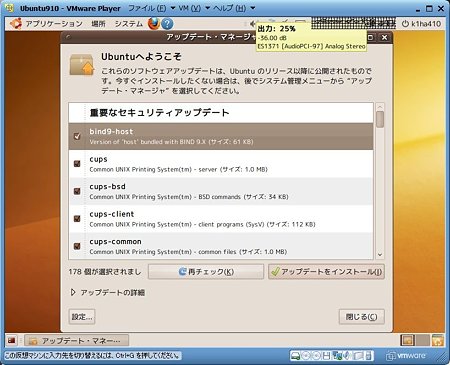The width and height of the screenshot is (450, 365).
Task: Click アップデートをインストール button
Action: coord(326,272)
